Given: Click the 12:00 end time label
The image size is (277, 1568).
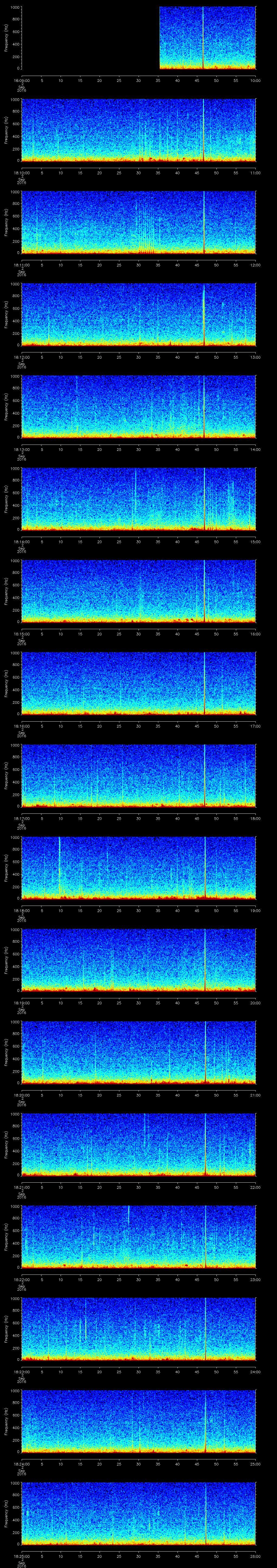Looking at the screenshot, I should pyautogui.click(x=255, y=265).
